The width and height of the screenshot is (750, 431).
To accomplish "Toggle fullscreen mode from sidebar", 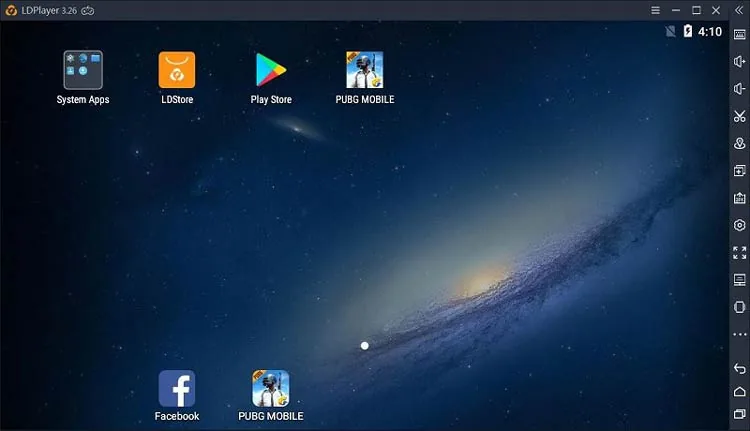I will tap(739, 253).
